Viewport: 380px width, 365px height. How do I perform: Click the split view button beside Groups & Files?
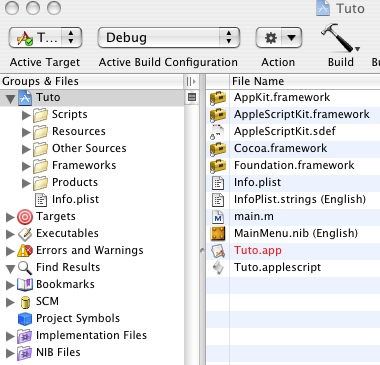coord(191,81)
